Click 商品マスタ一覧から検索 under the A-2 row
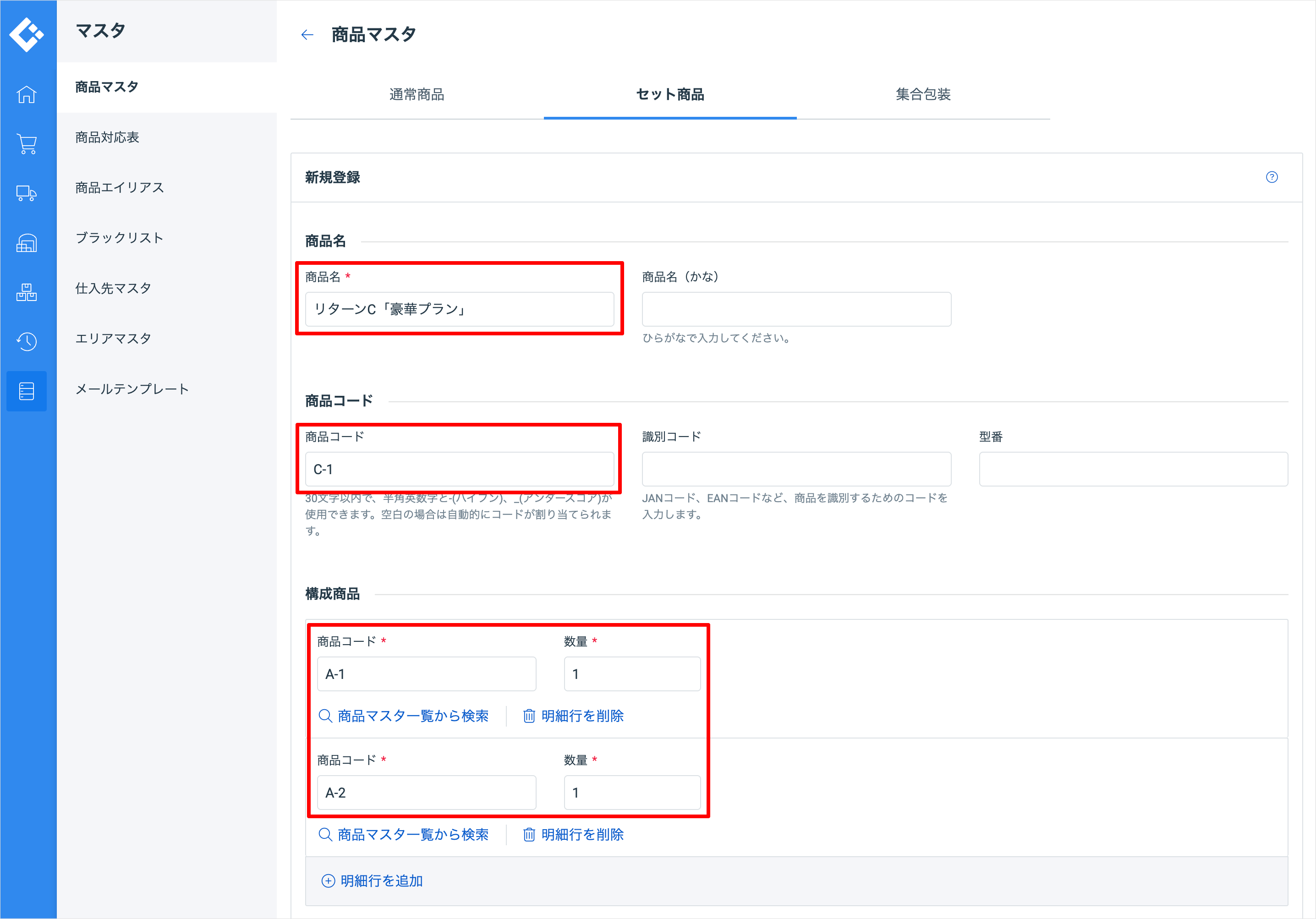The height and width of the screenshot is (919, 1316). (404, 834)
